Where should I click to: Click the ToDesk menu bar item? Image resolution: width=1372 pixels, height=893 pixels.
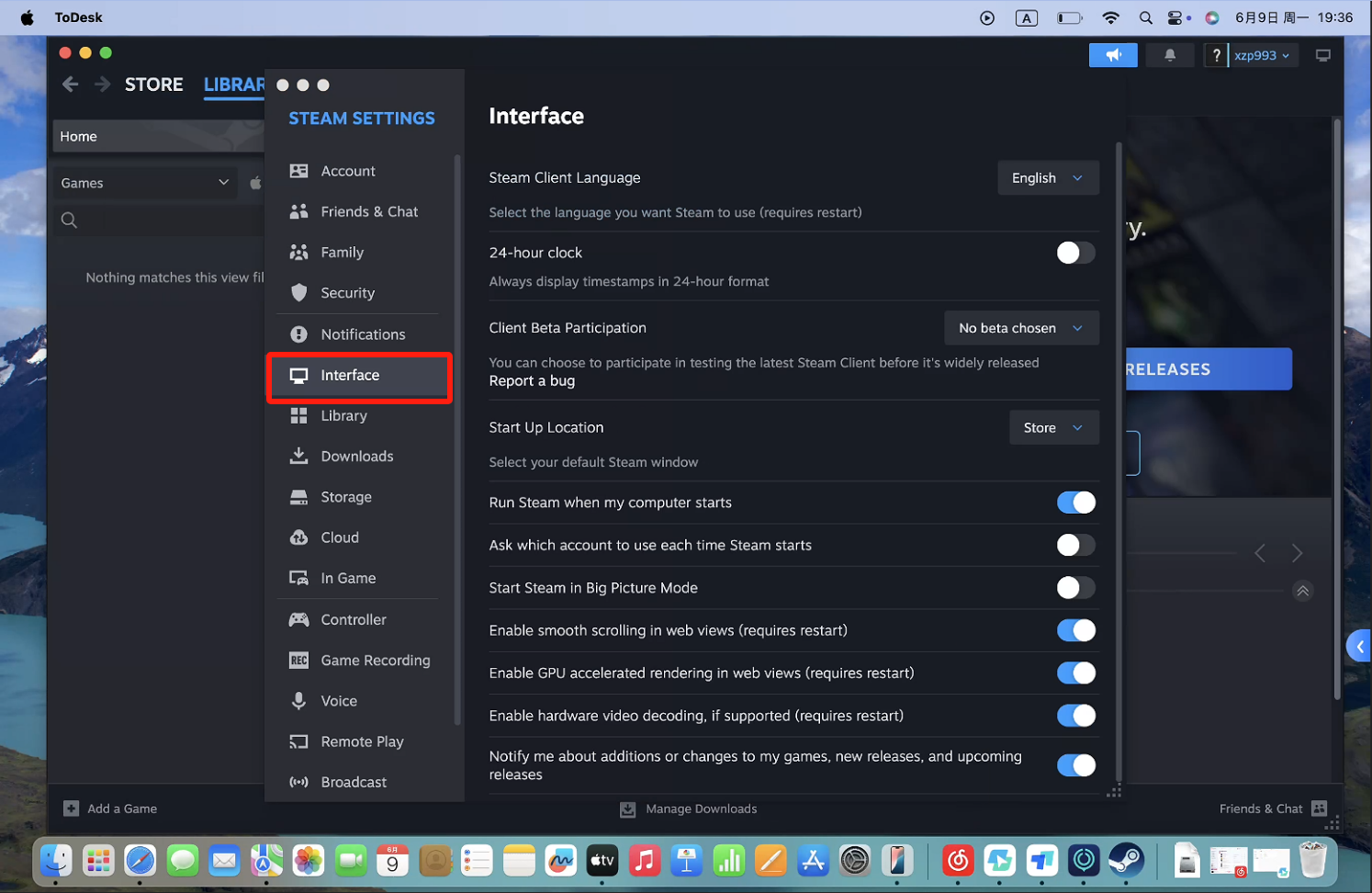coord(78,17)
